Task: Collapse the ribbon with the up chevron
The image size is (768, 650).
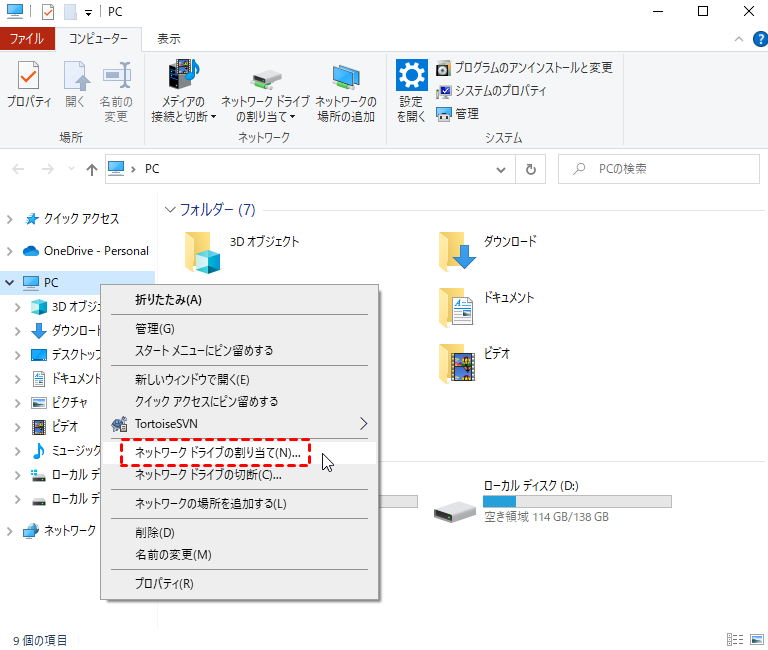Action: tap(739, 39)
